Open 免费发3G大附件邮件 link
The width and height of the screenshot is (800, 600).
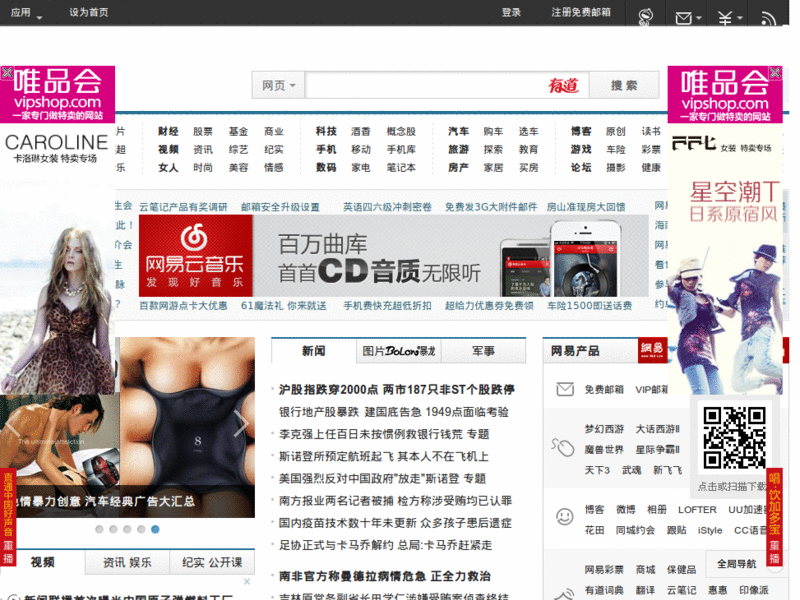(x=491, y=207)
